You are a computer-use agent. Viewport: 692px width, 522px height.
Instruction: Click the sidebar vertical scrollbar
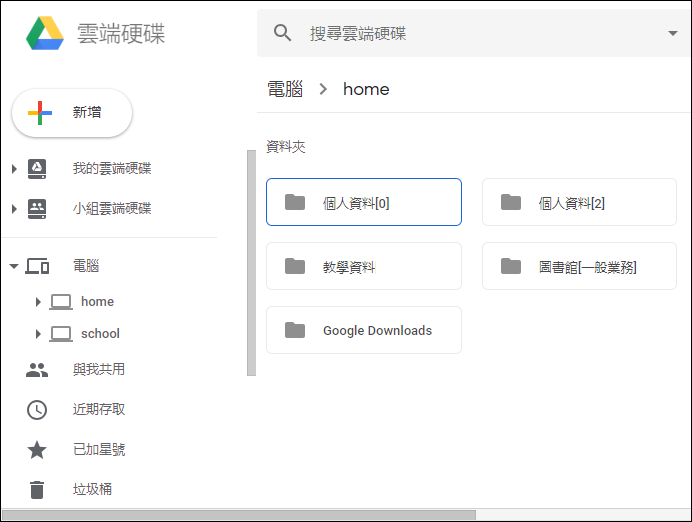252,263
